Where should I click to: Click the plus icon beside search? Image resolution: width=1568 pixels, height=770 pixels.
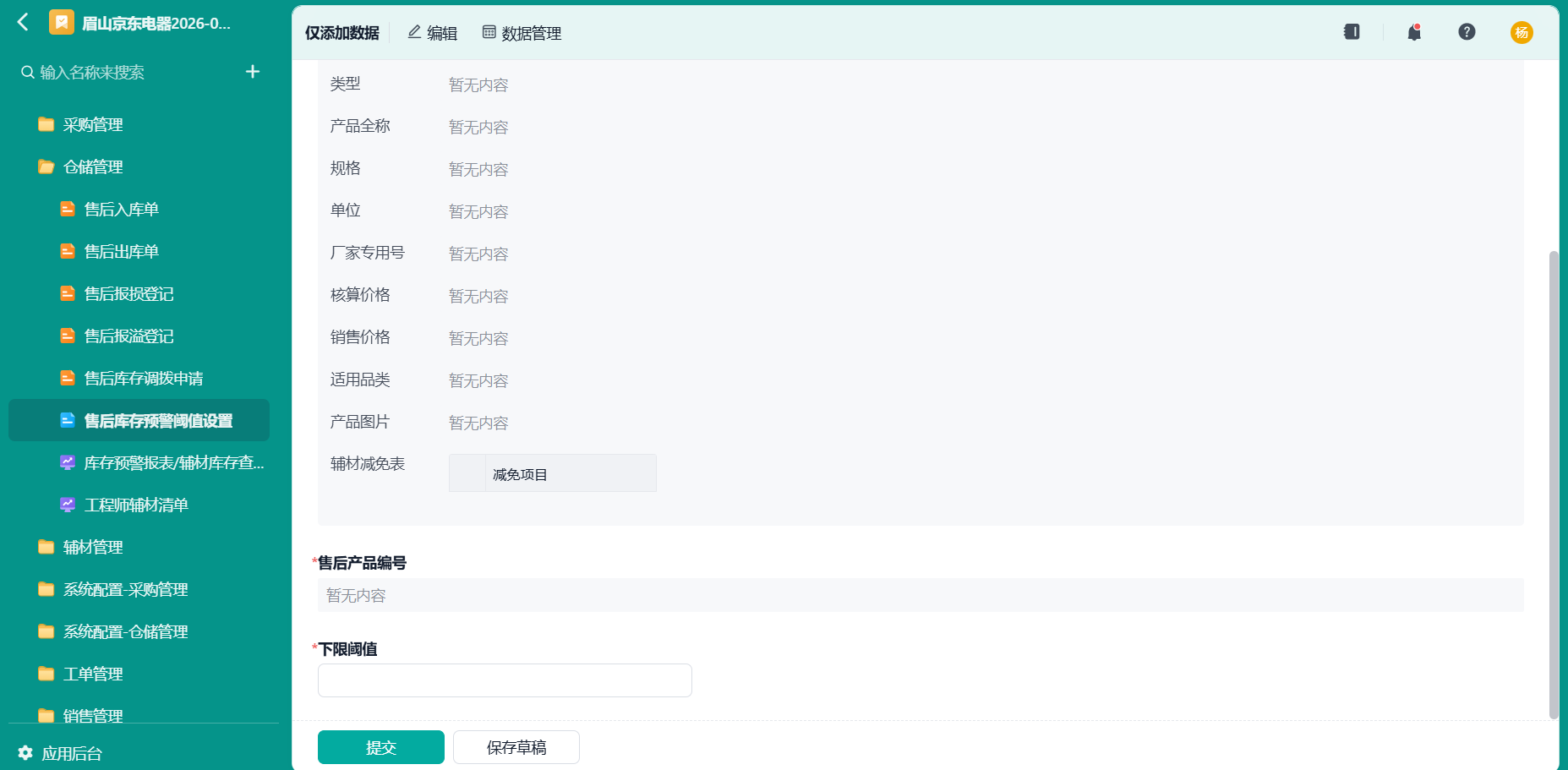click(x=252, y=72)
